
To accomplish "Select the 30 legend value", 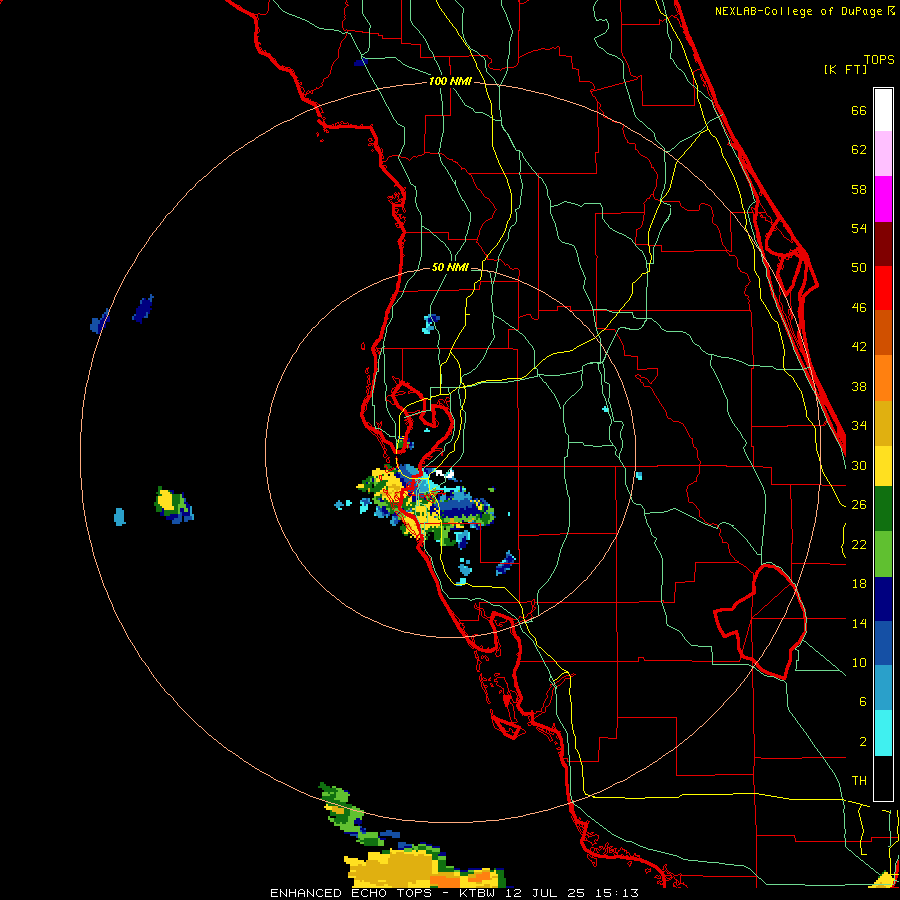I will (x=859, y=465).
